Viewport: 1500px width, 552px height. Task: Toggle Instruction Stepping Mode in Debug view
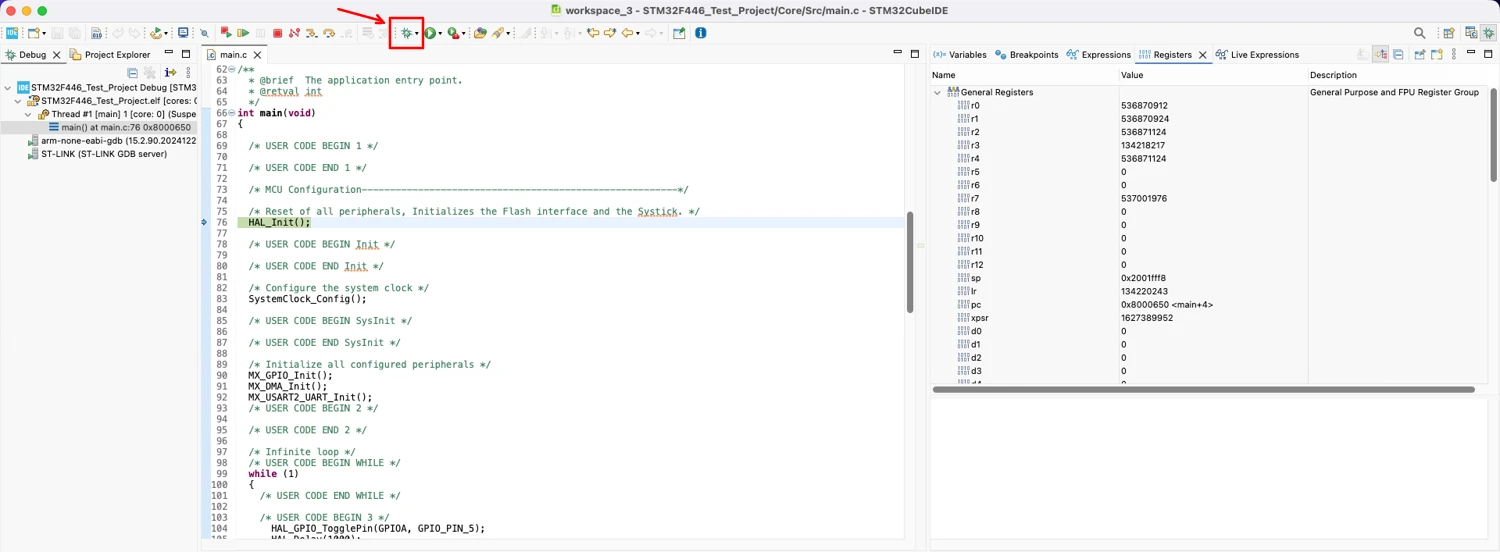(x=170, y=73)
